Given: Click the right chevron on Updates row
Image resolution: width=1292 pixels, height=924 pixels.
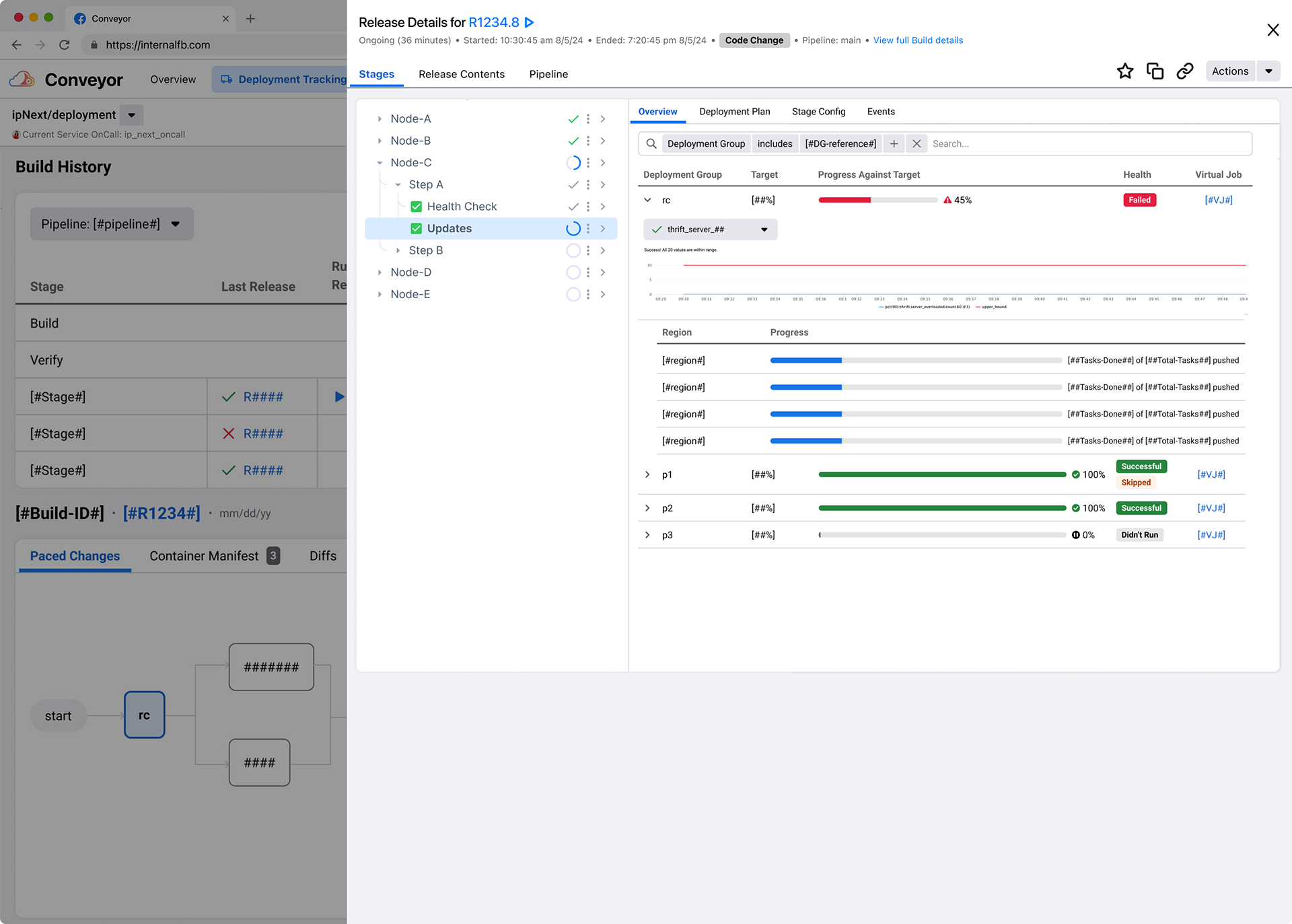Looking at the screenshot, I should tap(603, 229).
